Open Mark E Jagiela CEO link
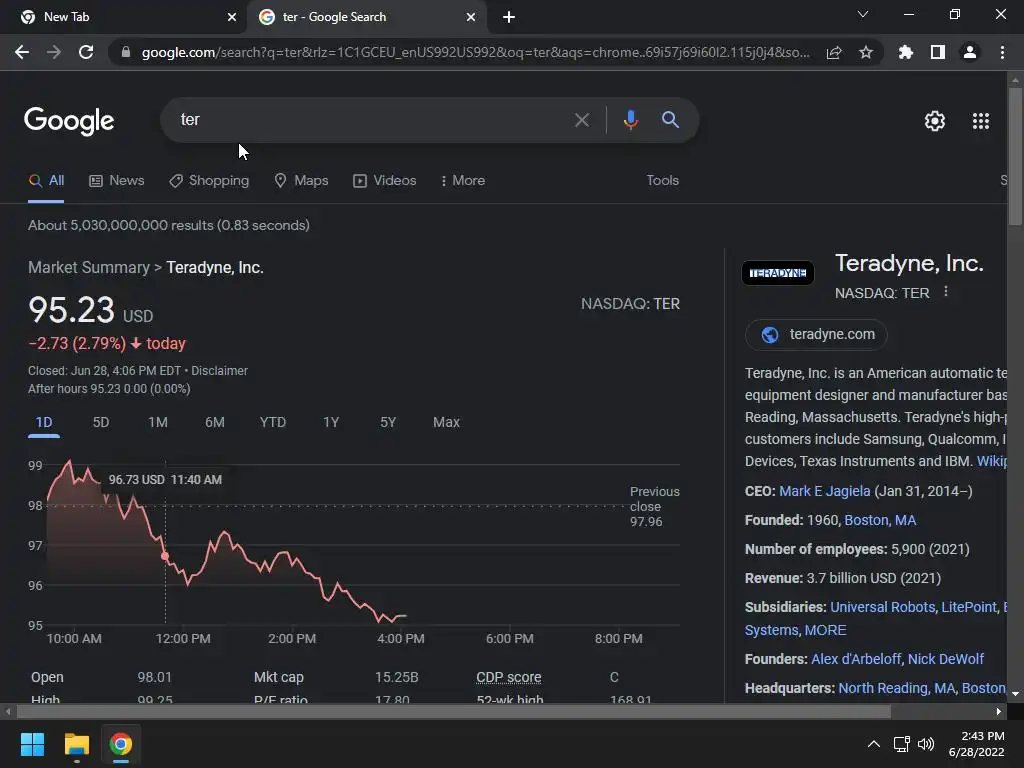This screenshot has width=1024, height=768. pyautogui.click(x=825, y=491)
